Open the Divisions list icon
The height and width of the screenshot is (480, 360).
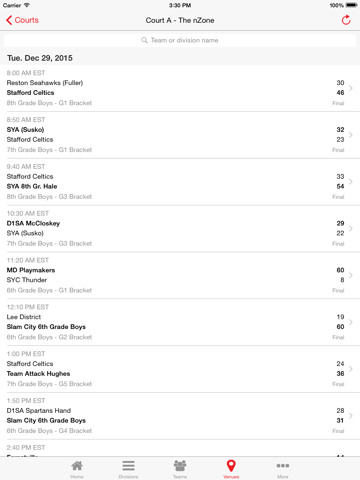[x=128, y=466]
